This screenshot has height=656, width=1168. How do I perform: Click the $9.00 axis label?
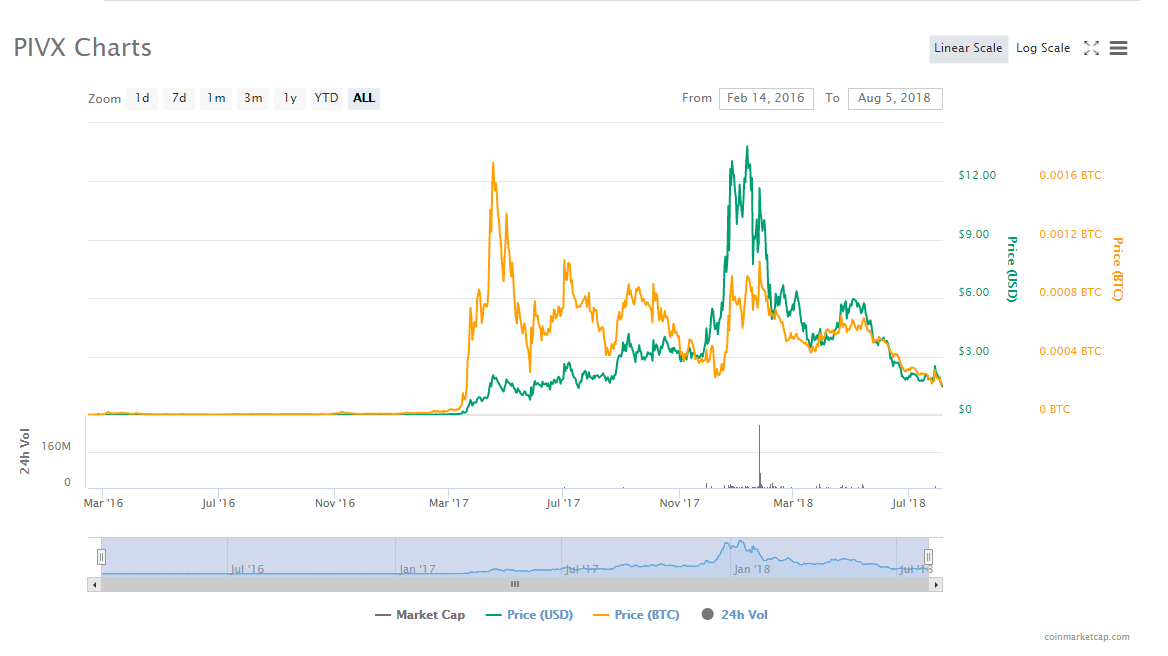pos(974,235)
